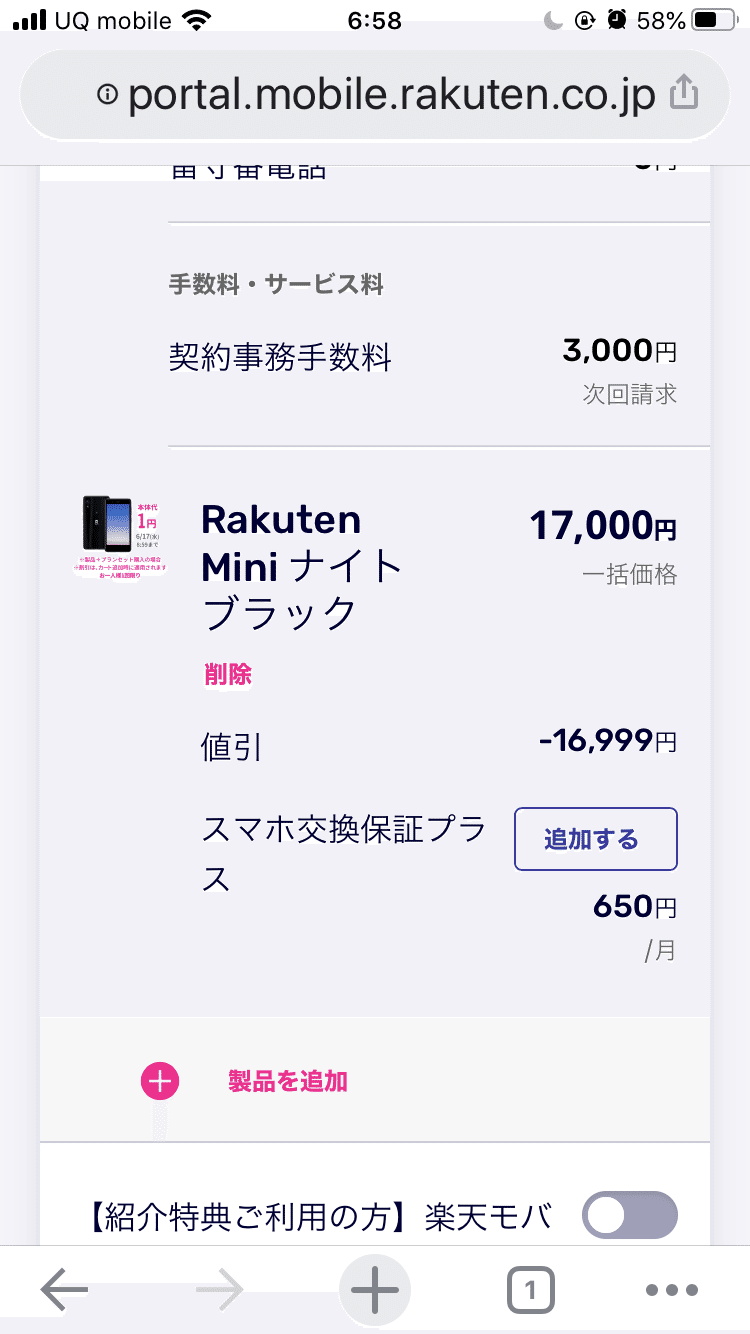The height and width of the screenshot is (1334, 750).
Task: Tap the Rakuten Mini ナイトブラック product name
Action: 300,565
